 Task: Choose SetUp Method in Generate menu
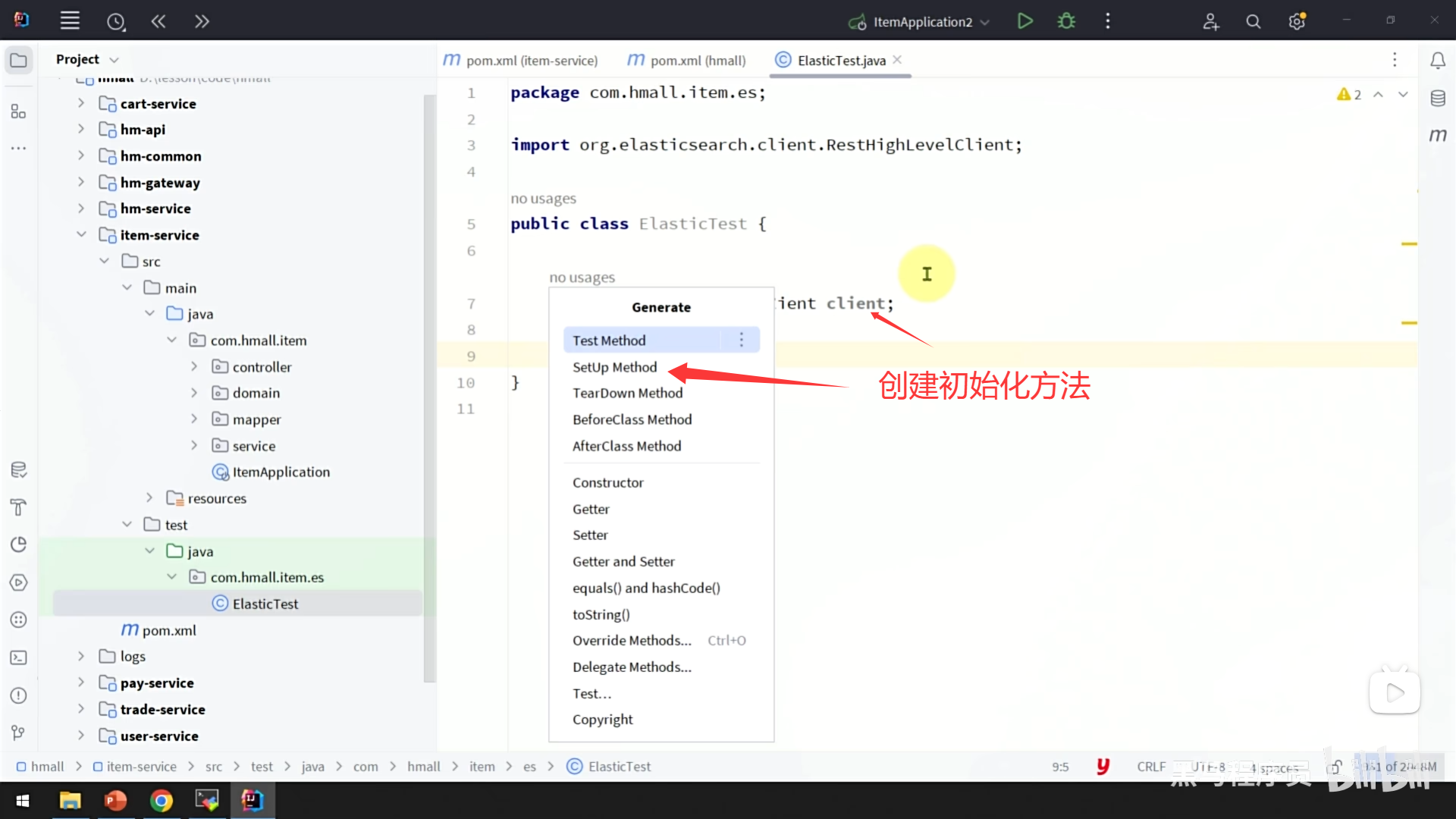tap(614, 367)
